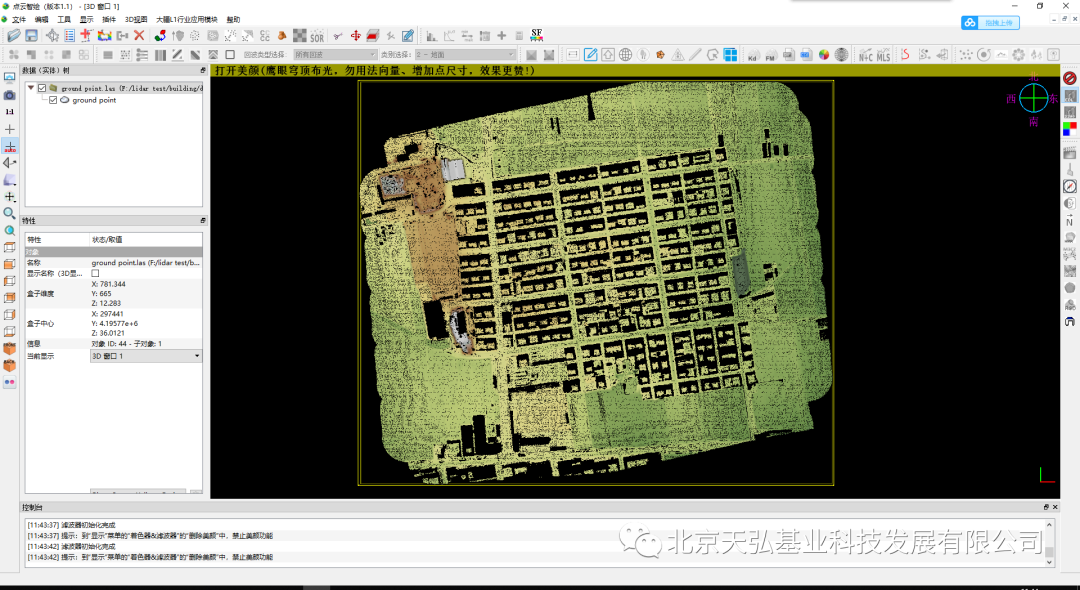The height and width of the screenshot is (590, 1080).
Task: Click the SOR filter icon
Action: coord(317,35)
